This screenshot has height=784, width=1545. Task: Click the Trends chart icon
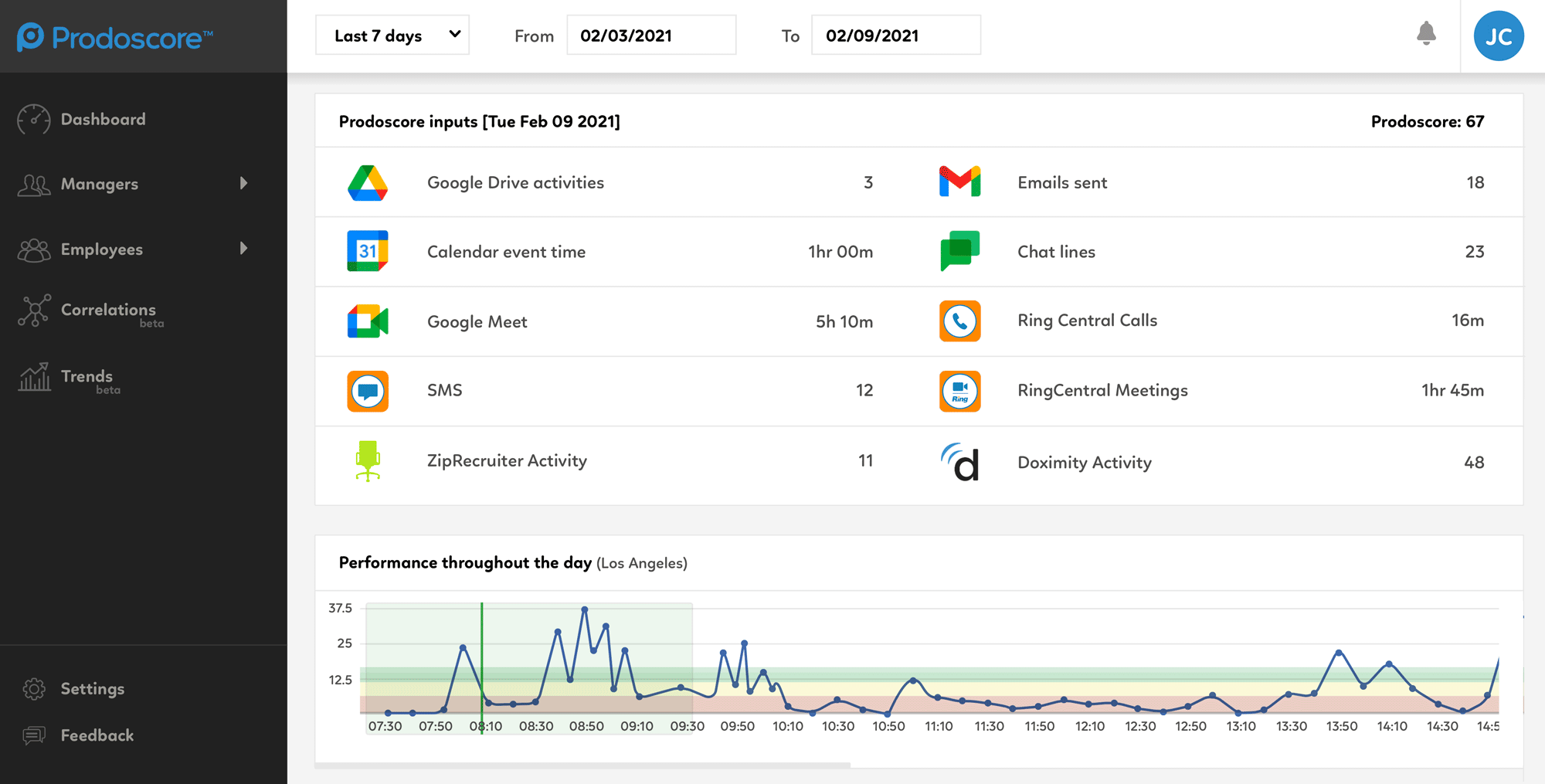coord(34,377)
